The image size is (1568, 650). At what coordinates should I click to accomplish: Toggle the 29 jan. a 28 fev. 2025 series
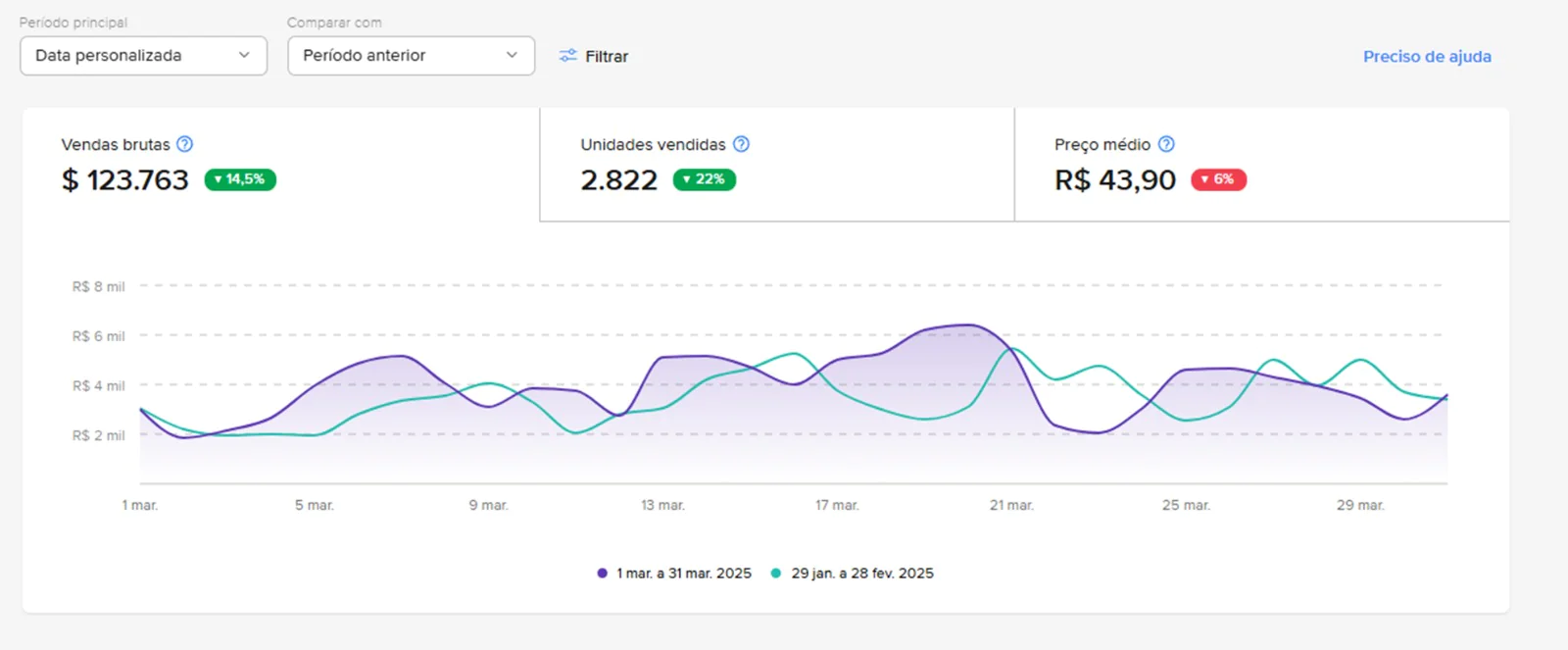click(x=861, y=574)
